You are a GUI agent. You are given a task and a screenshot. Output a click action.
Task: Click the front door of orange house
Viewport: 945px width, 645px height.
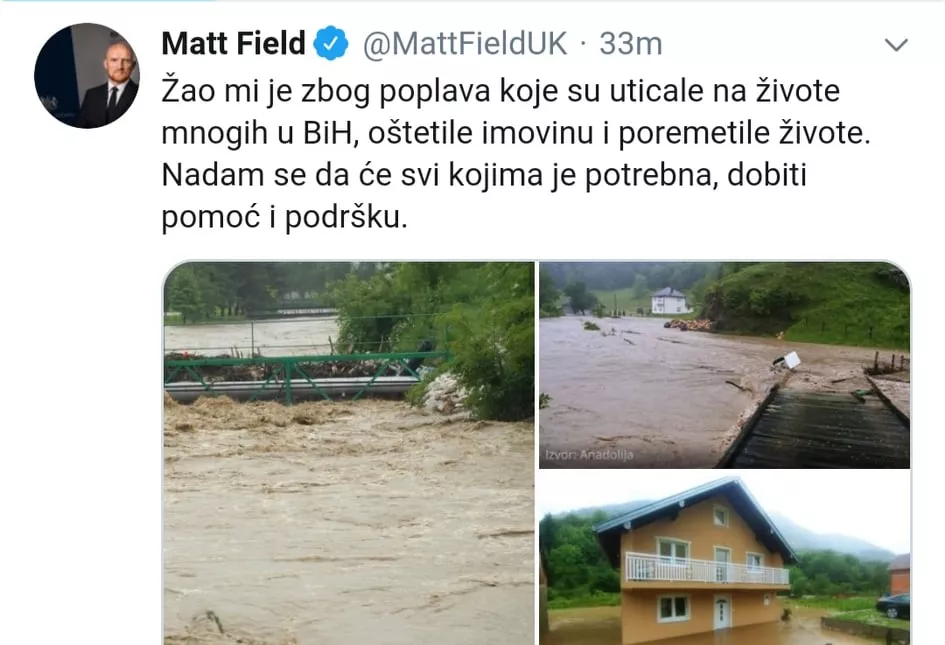[x=722, y=611]
